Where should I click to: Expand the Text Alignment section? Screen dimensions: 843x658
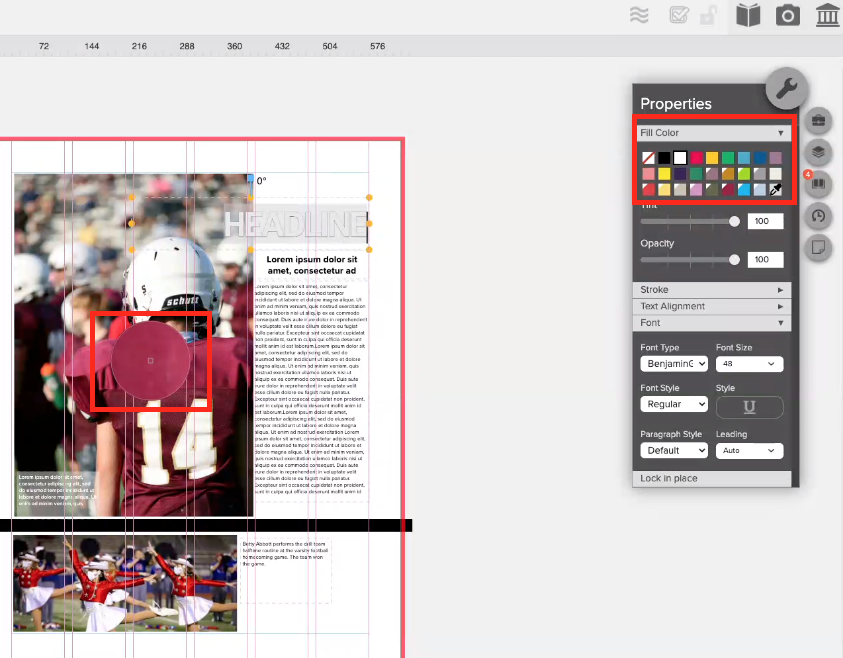click(711, 306)
